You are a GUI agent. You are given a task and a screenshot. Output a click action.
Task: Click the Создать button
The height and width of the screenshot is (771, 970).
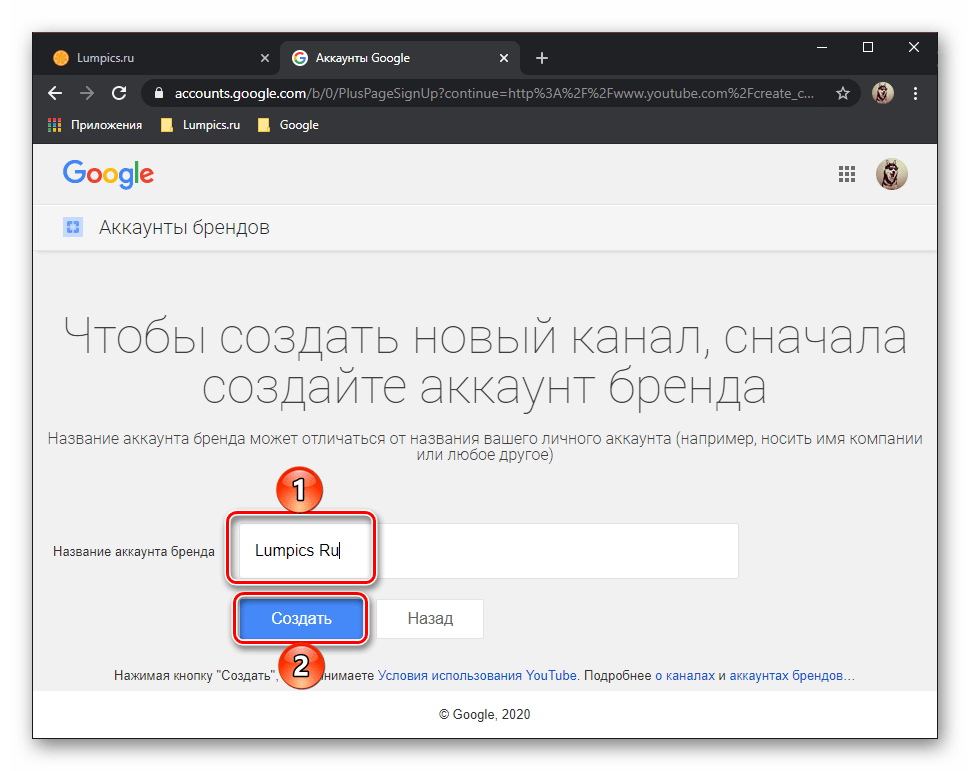coord(301,618)
